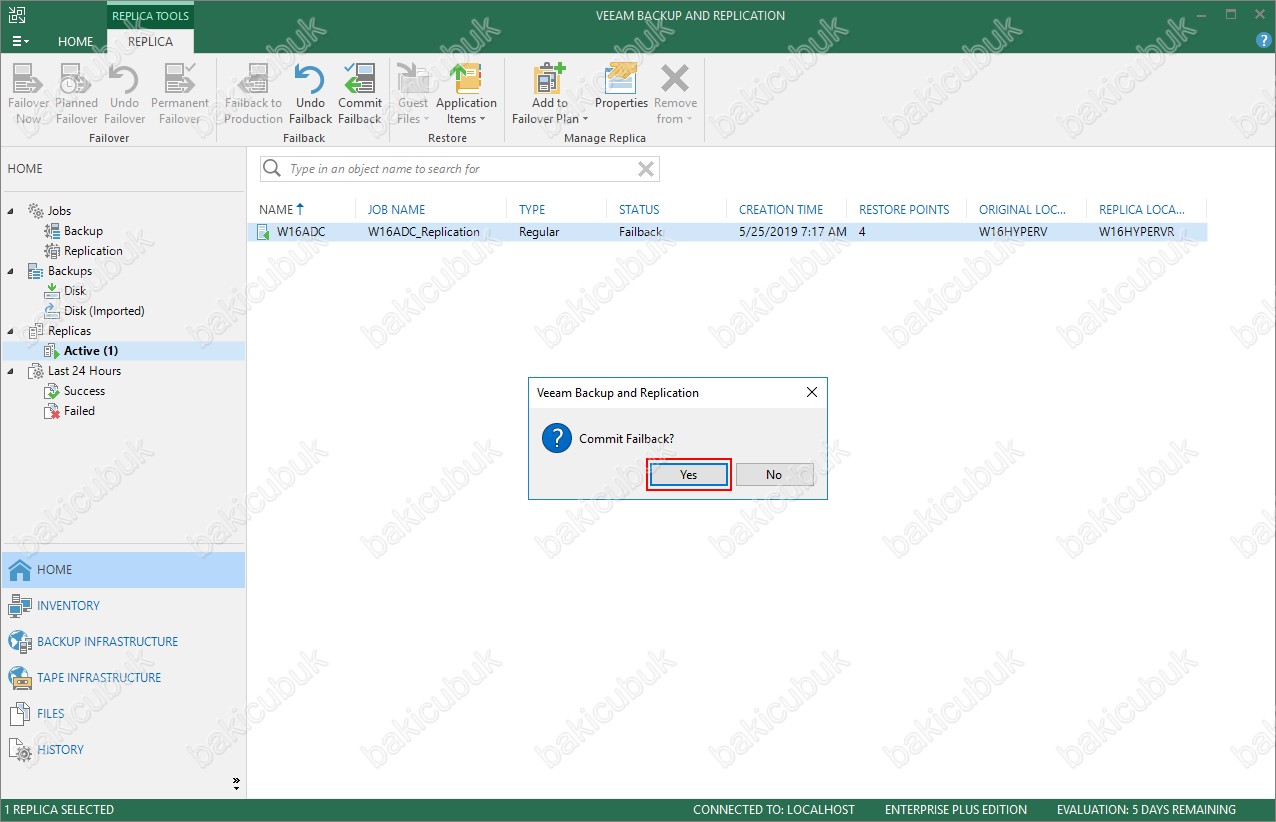Viewport: 1276px width, 822px height.
Task: Switch to the HOME ribbon tab
Action: tap(75, 41)
